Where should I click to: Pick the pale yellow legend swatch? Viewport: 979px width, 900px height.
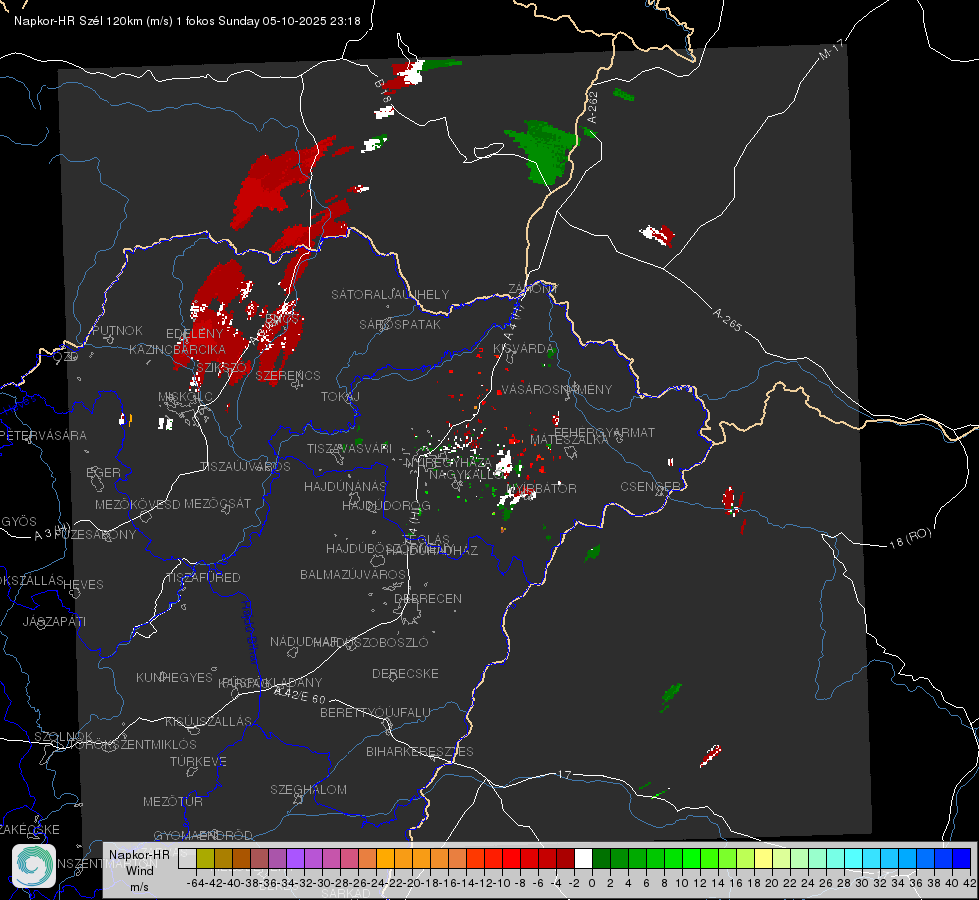coord(764,859)
